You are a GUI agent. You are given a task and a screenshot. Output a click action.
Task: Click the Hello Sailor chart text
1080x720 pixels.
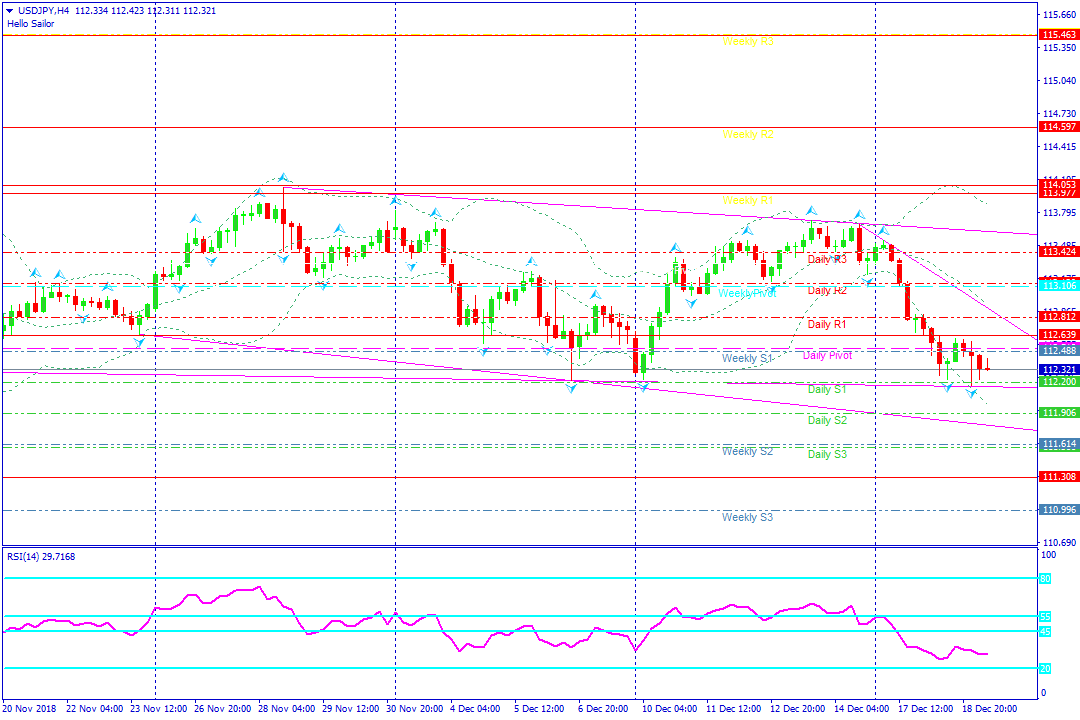click(31, 23)
